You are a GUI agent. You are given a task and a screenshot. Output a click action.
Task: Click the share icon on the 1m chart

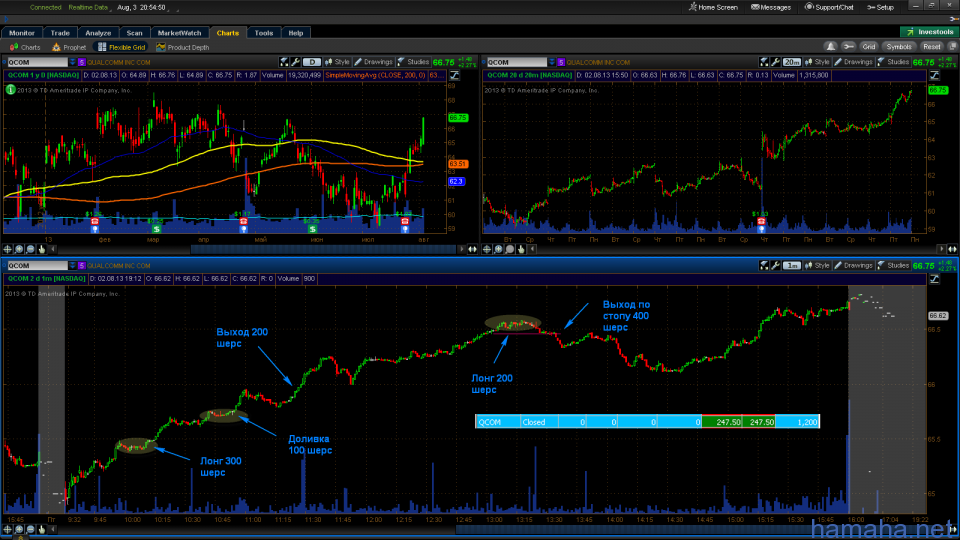[x=764, y=266]
